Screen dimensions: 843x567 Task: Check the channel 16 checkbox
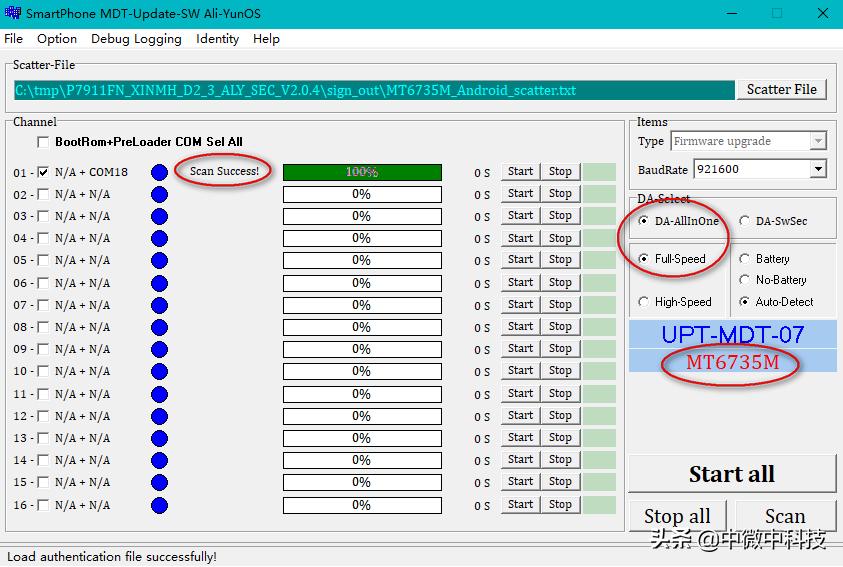pyautogui.click(x=43, y=505)
